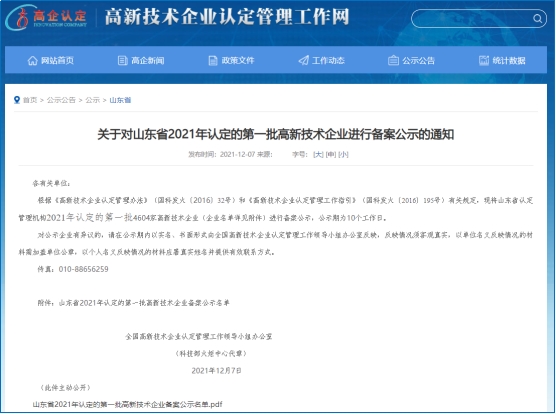
Task: Open the 公示公告 breadcrumb link
Action: (x=61, y=100)
